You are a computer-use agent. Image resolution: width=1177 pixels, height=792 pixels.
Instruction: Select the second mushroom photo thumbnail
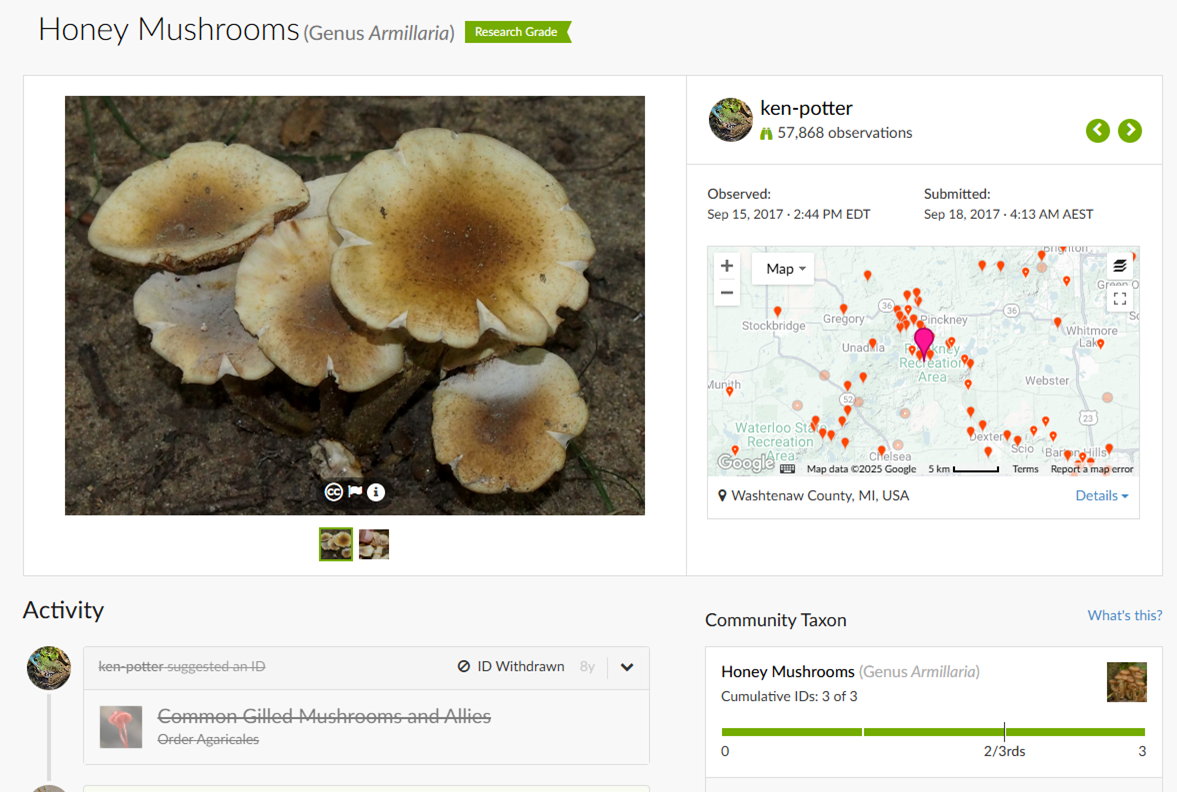click(374, 544)
